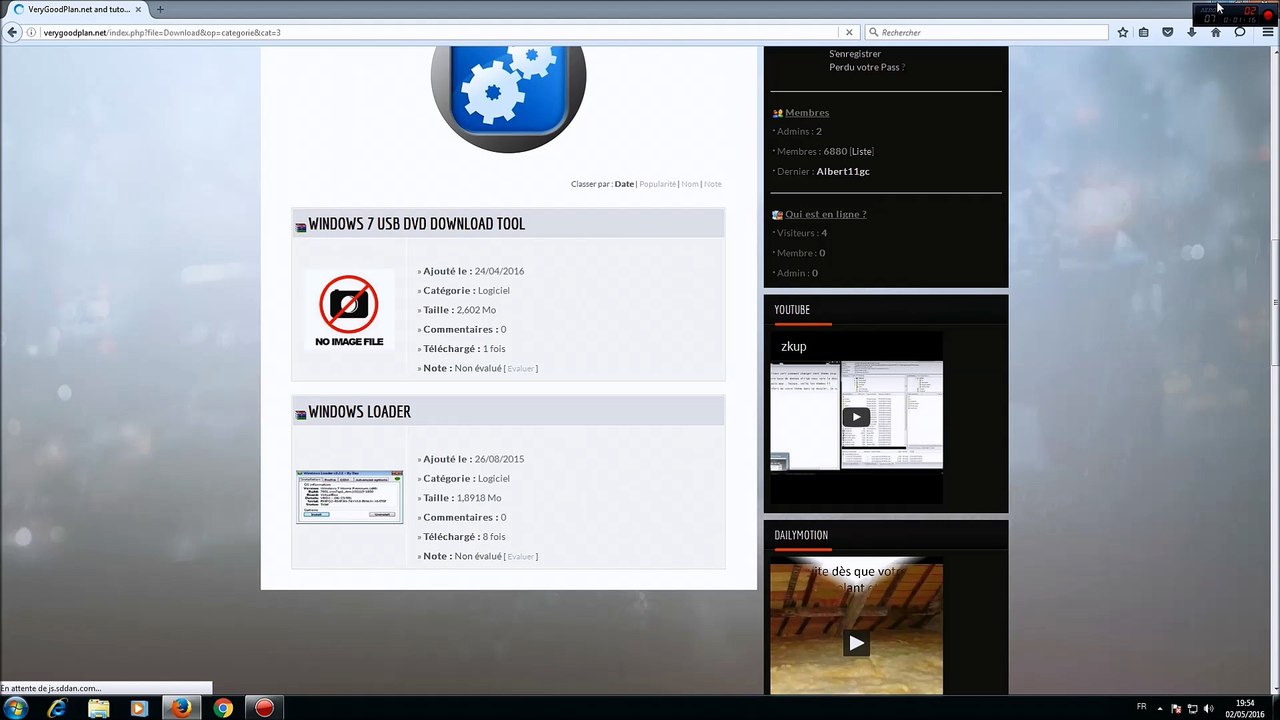Click the icon beside Windows 7 USB title
The height and width of the screenshot is (720, 1280).
pyautogui.click(x=300, y=227)
